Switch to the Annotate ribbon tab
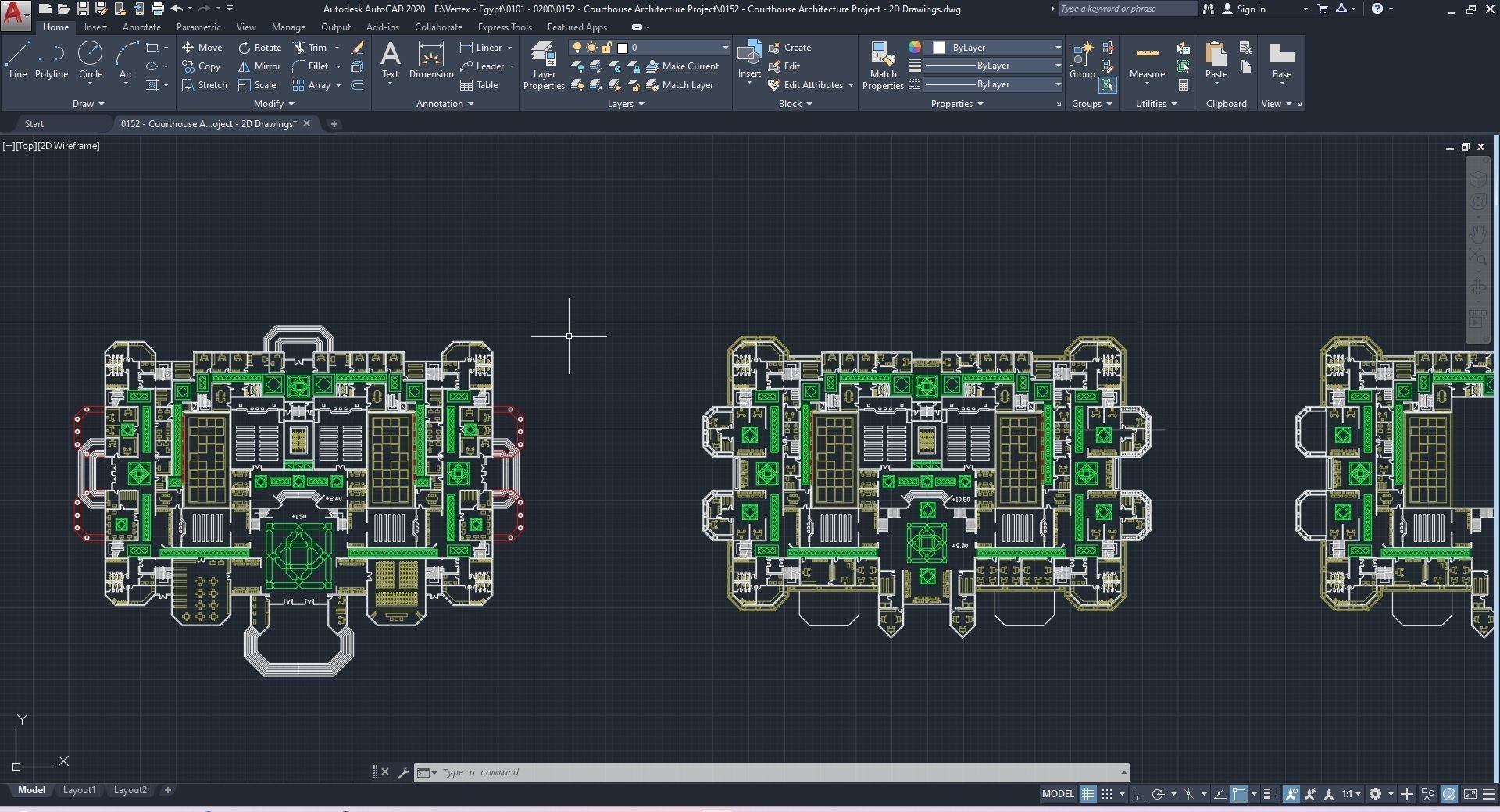 [141, 27]
